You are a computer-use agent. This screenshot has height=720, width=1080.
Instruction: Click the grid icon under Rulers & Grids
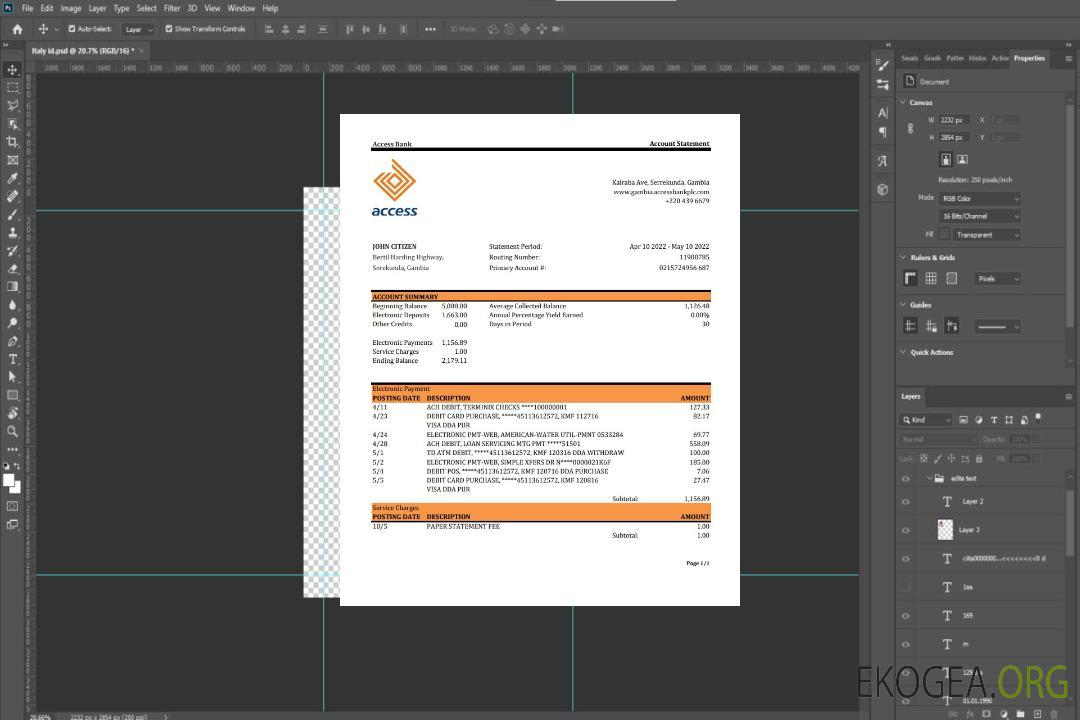(930, 278)
